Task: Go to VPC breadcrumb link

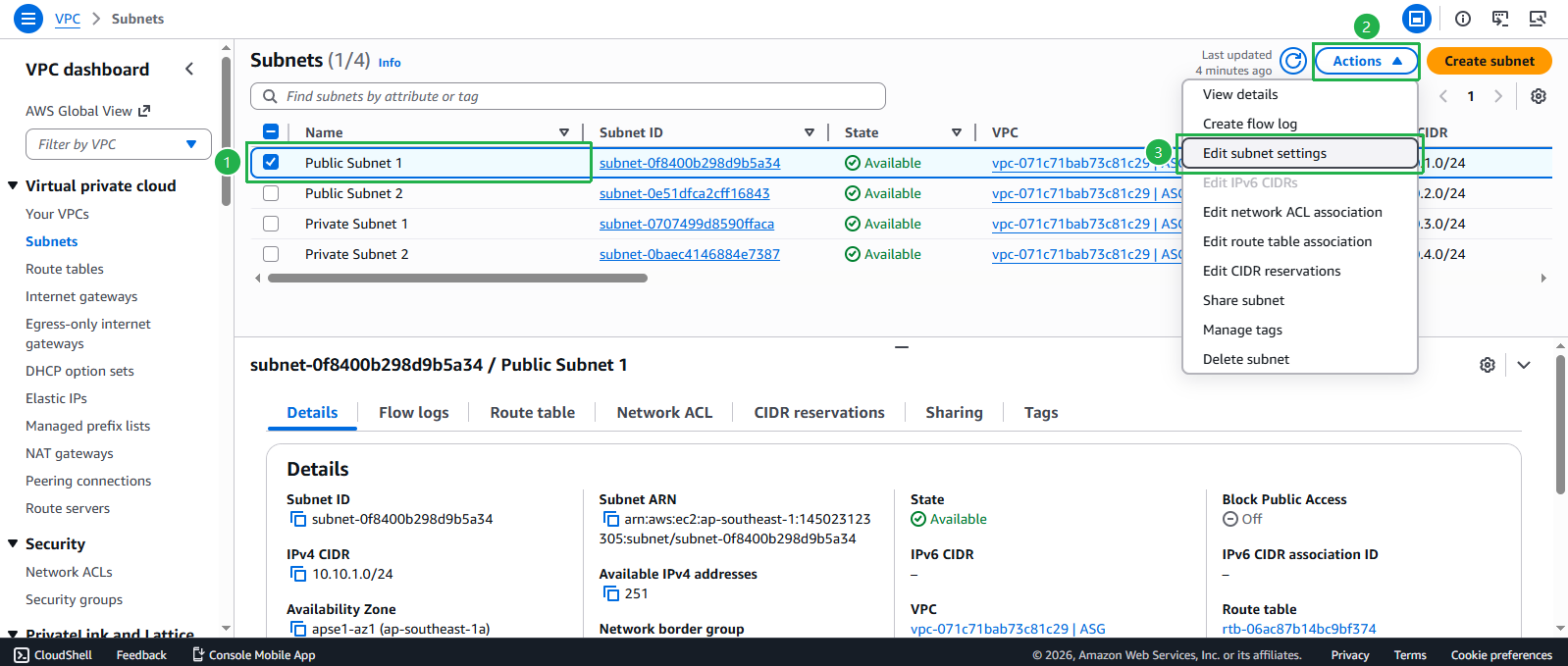Action: 68,19
